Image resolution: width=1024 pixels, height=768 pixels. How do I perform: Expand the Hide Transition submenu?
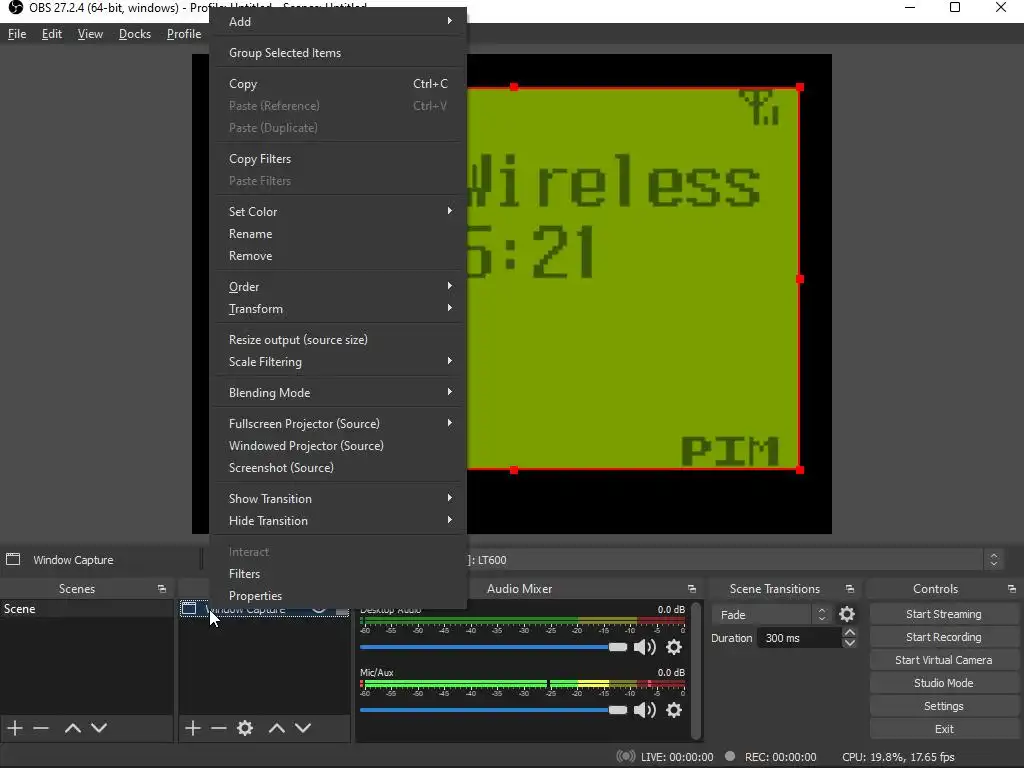pyautogui.click(x=340, y=521)
